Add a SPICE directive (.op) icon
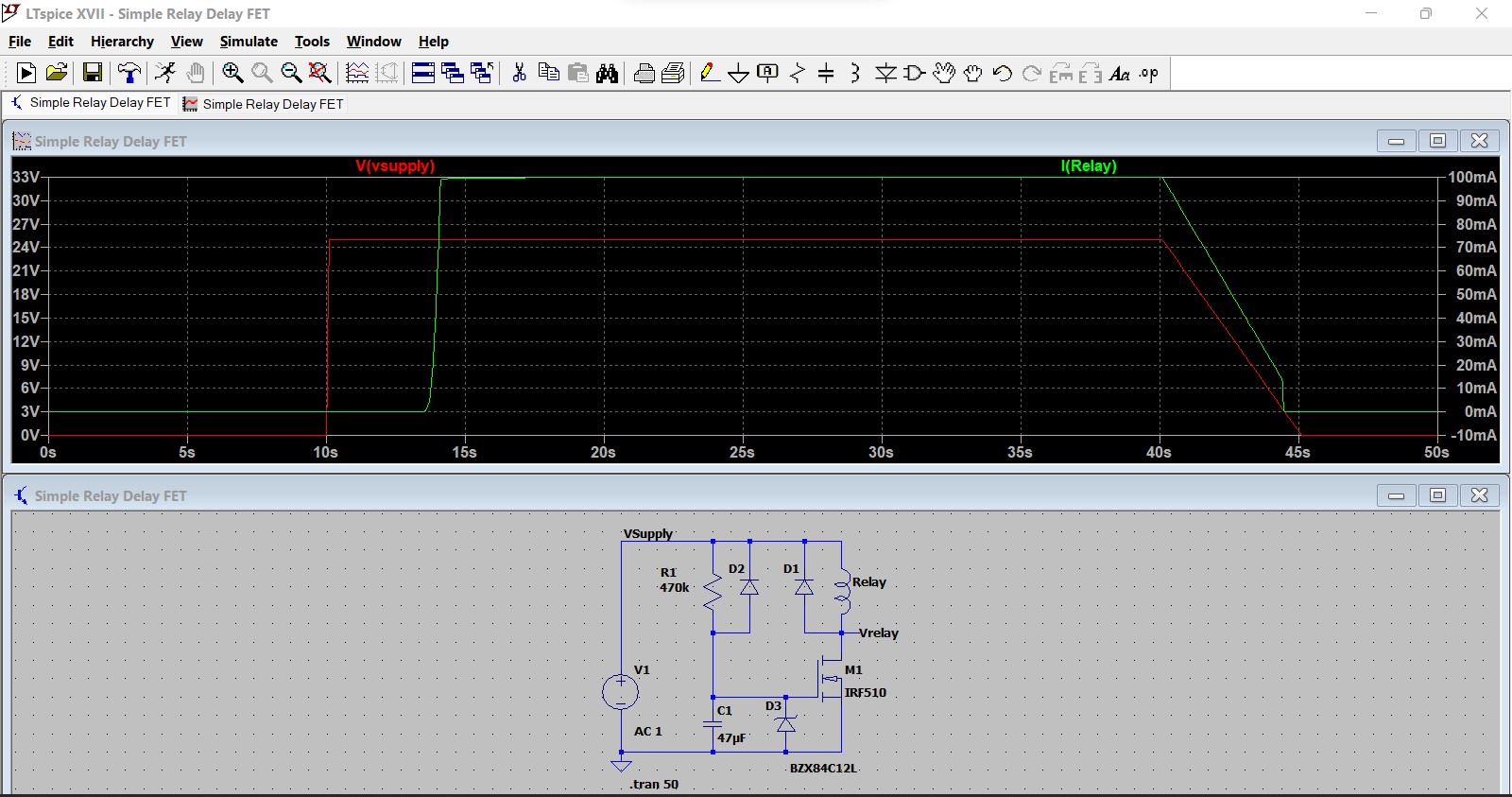 click(1149, 73)
